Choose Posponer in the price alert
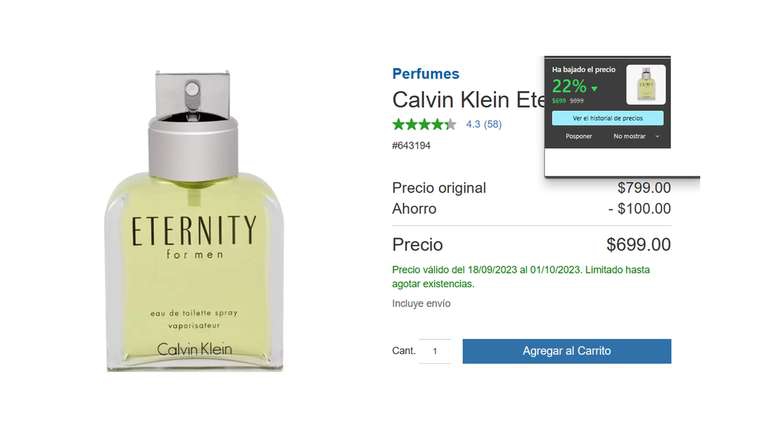Screen dimensions: 768x432 pyautogui.click(x=578, y=136)
